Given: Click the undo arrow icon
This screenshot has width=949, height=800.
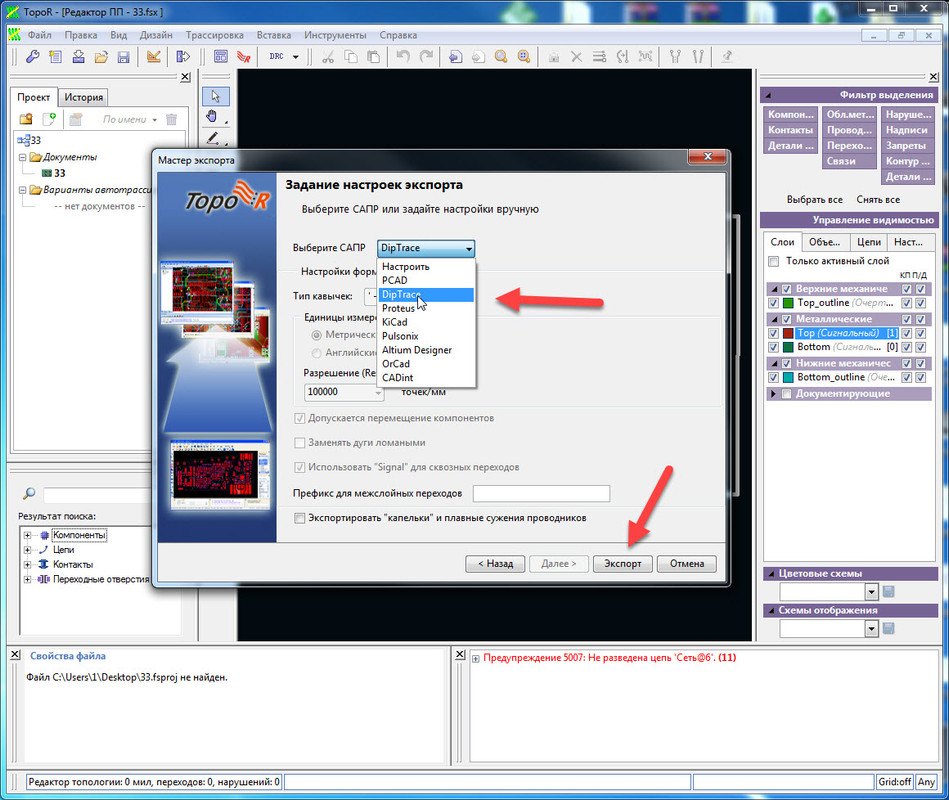Looking at the screenshot, I should point(403,57).
